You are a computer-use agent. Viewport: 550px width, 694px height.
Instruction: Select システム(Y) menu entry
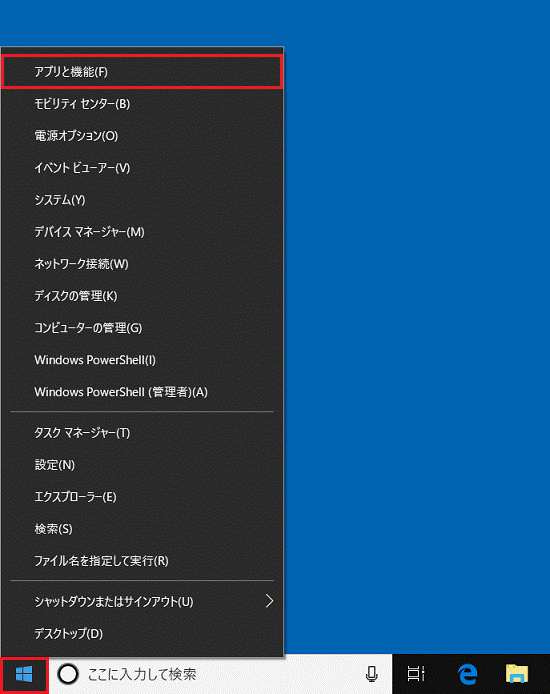142,200
